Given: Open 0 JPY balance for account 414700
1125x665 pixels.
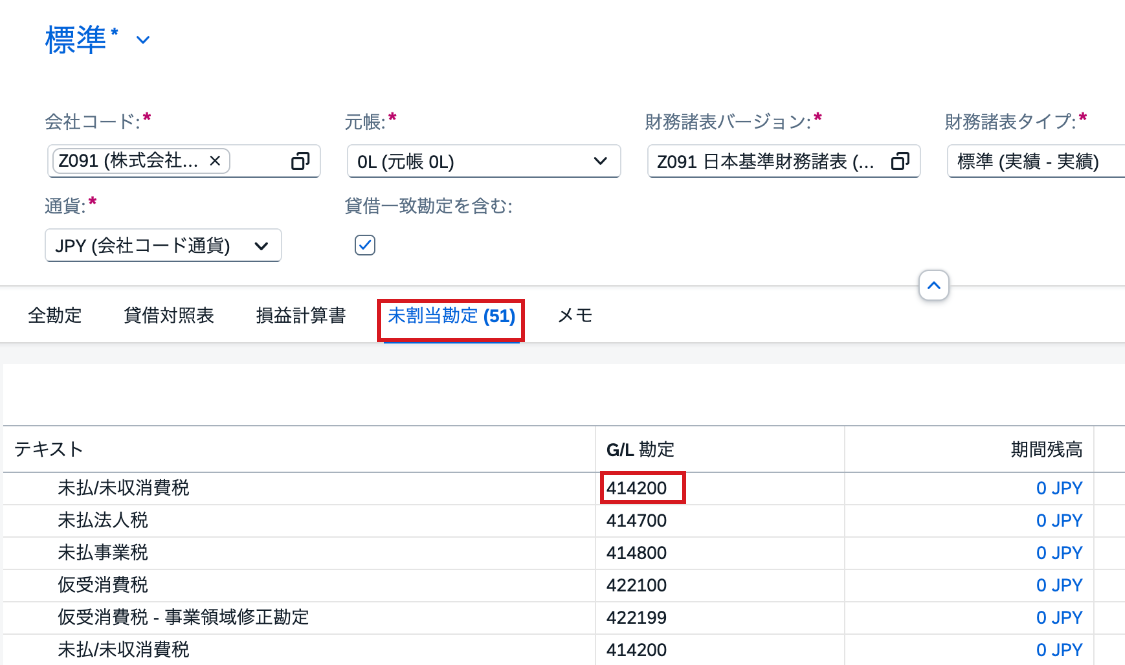Looking at the screenshot, I should coord(1059,521).
